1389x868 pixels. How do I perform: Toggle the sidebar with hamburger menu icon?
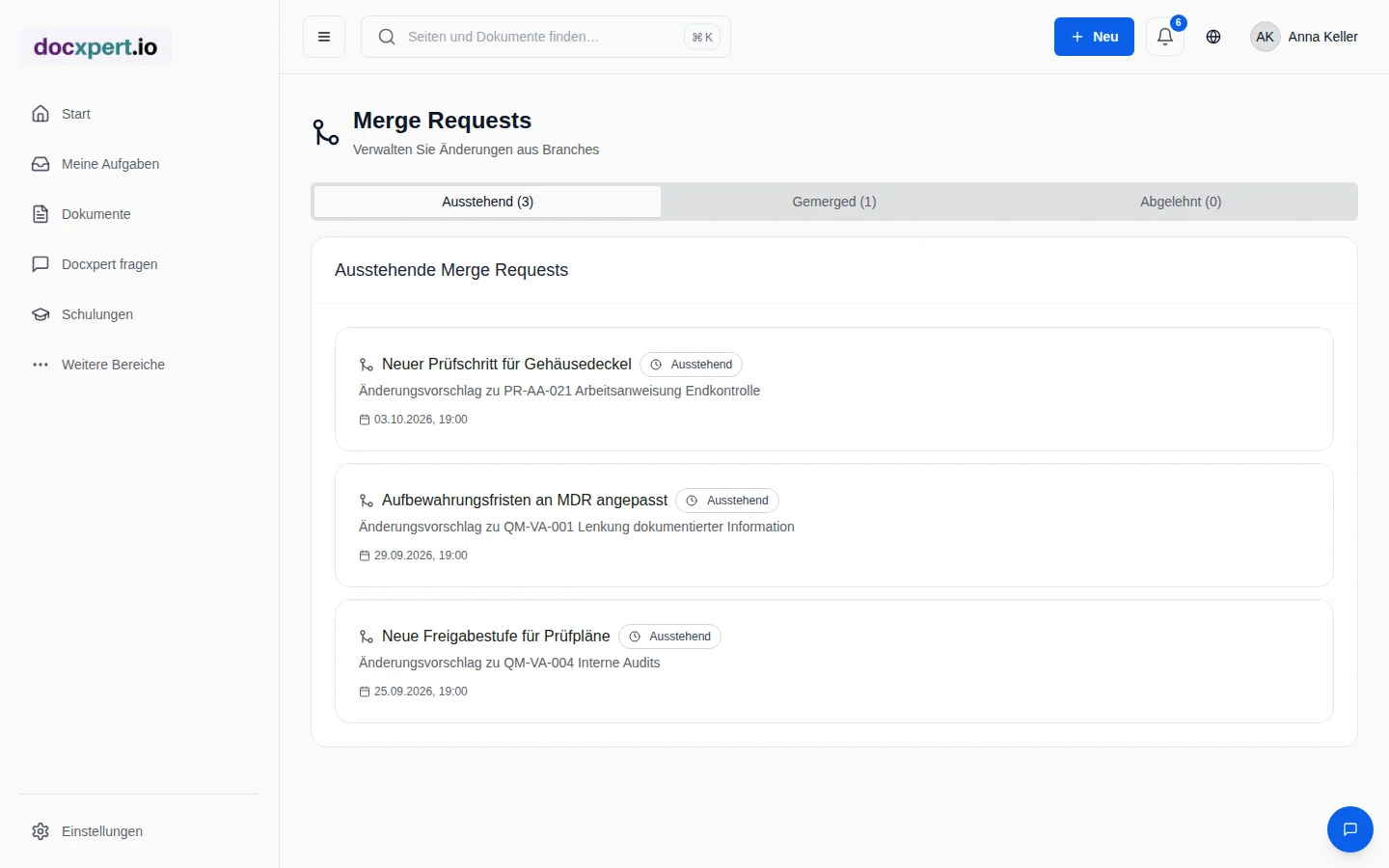324,37
